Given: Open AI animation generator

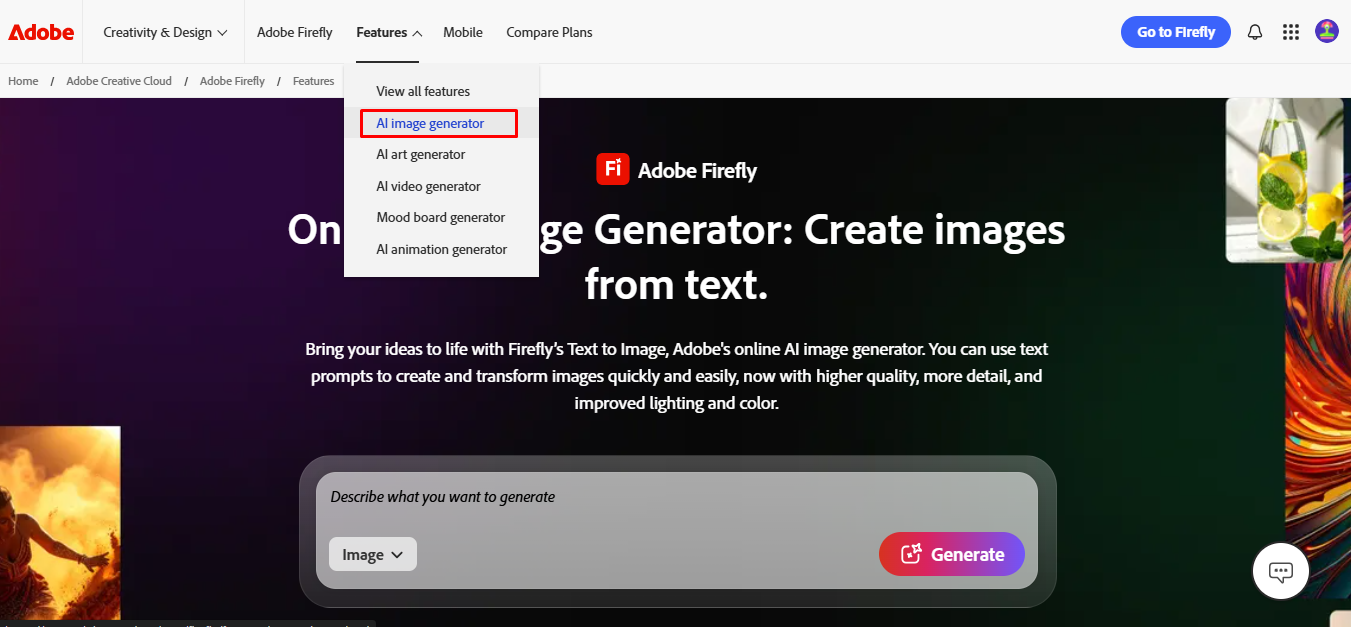Looking at the screenshot, I should (441, 249).
